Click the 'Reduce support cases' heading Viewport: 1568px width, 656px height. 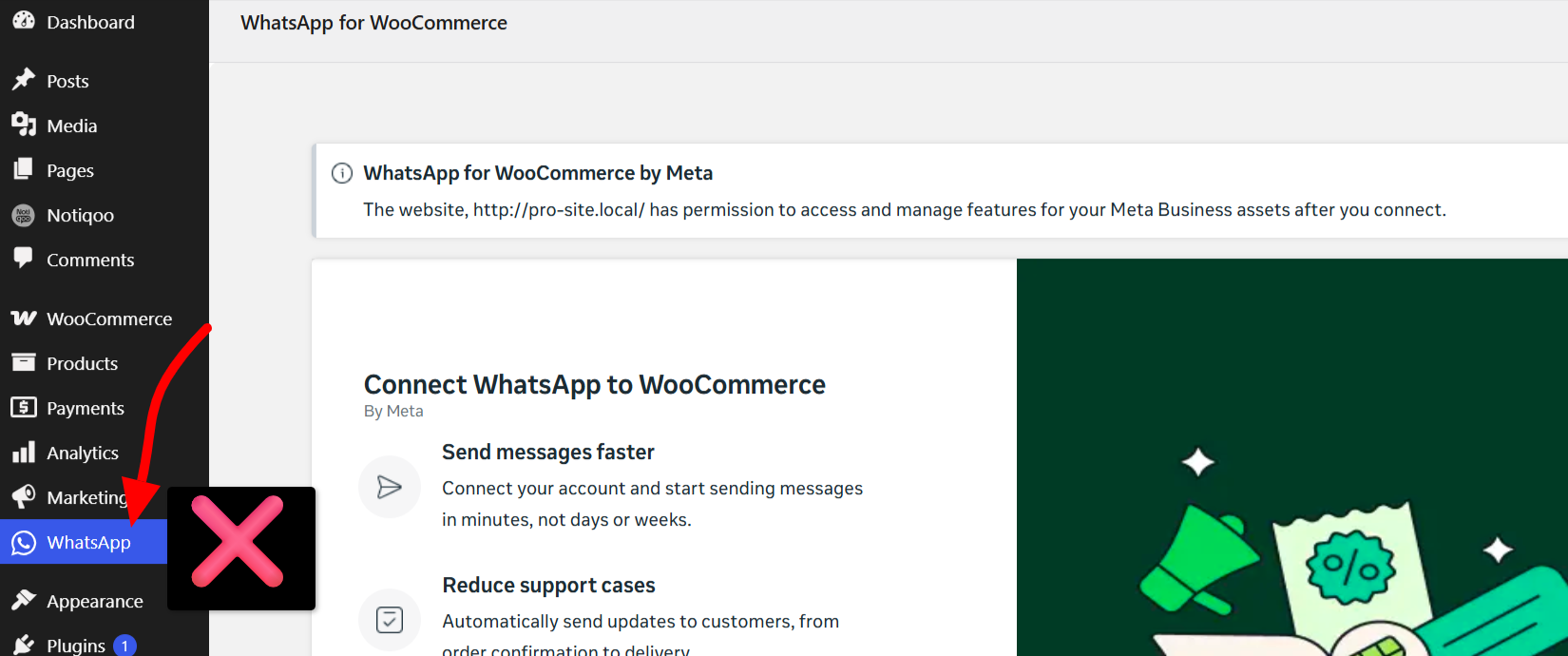point(548,585)
